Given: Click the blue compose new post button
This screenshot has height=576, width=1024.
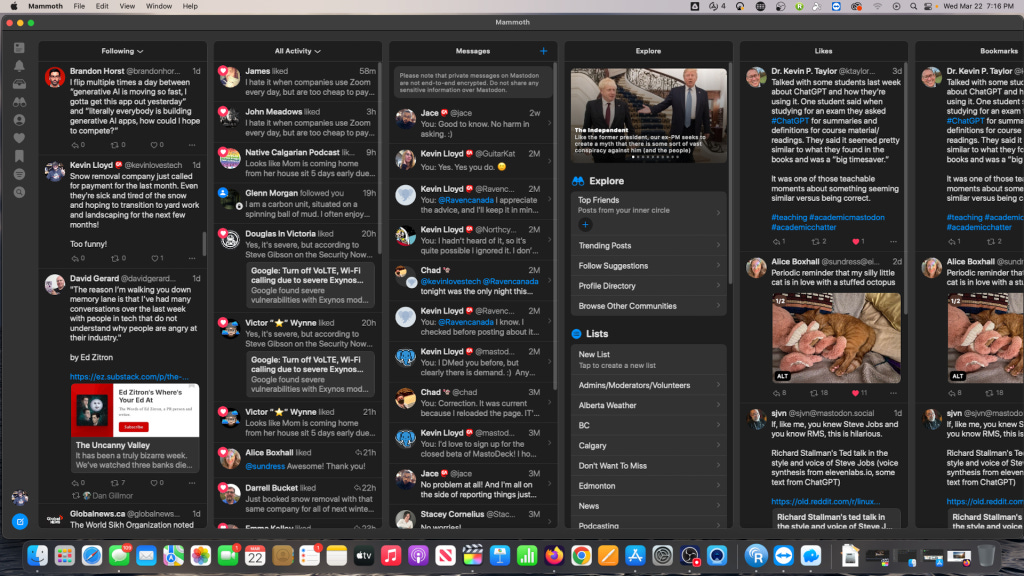Looking at the screenshot, I should (x=20, y=521).
